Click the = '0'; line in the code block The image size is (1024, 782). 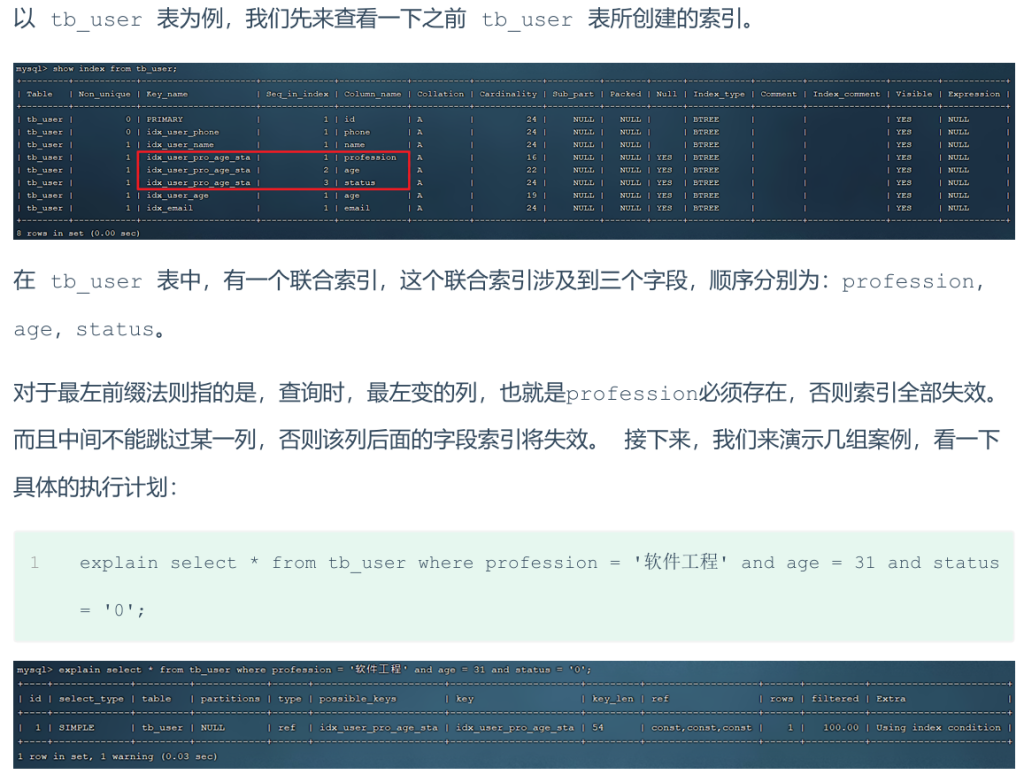112,610
